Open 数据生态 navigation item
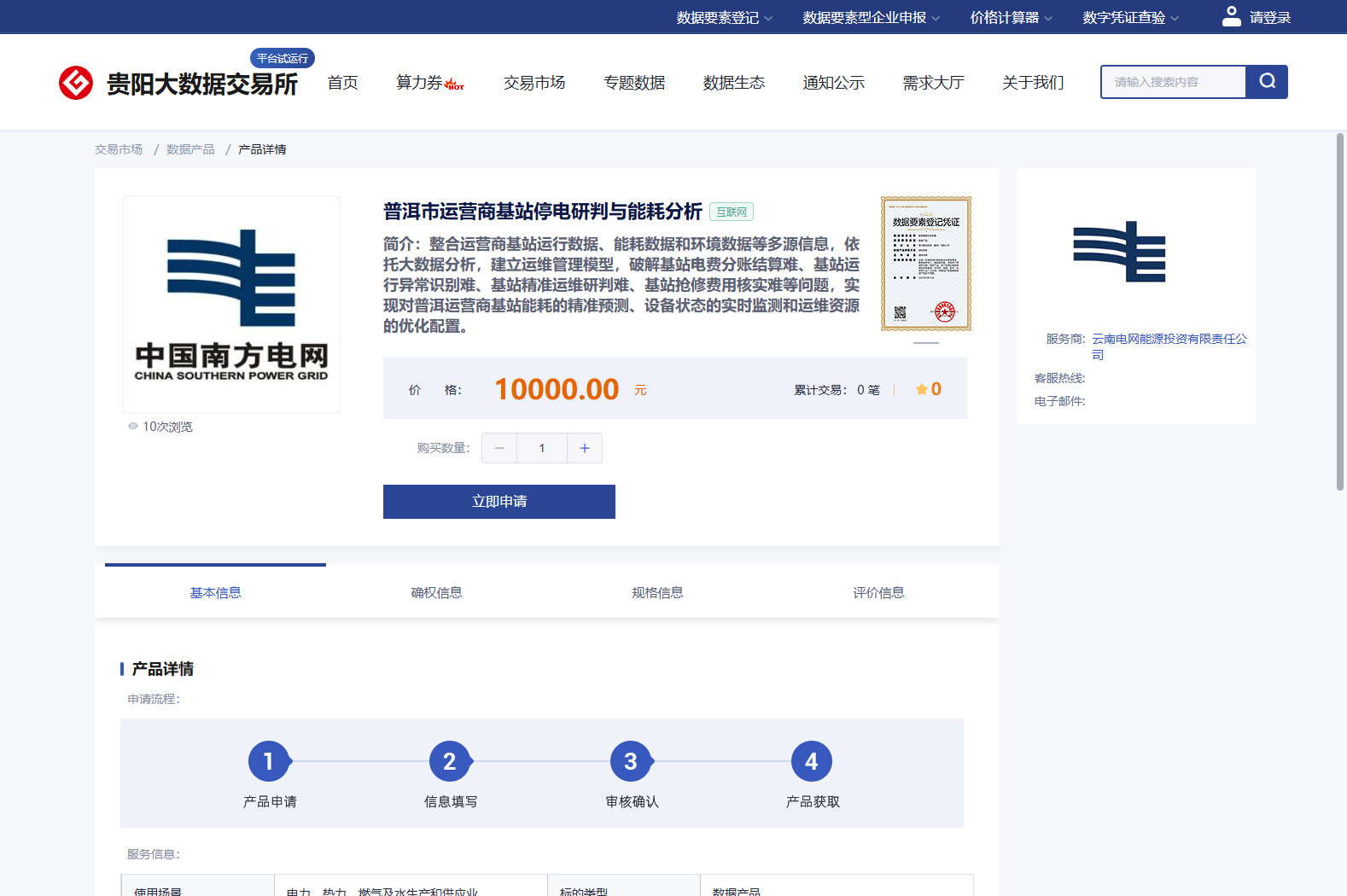 tap(734, 83)
